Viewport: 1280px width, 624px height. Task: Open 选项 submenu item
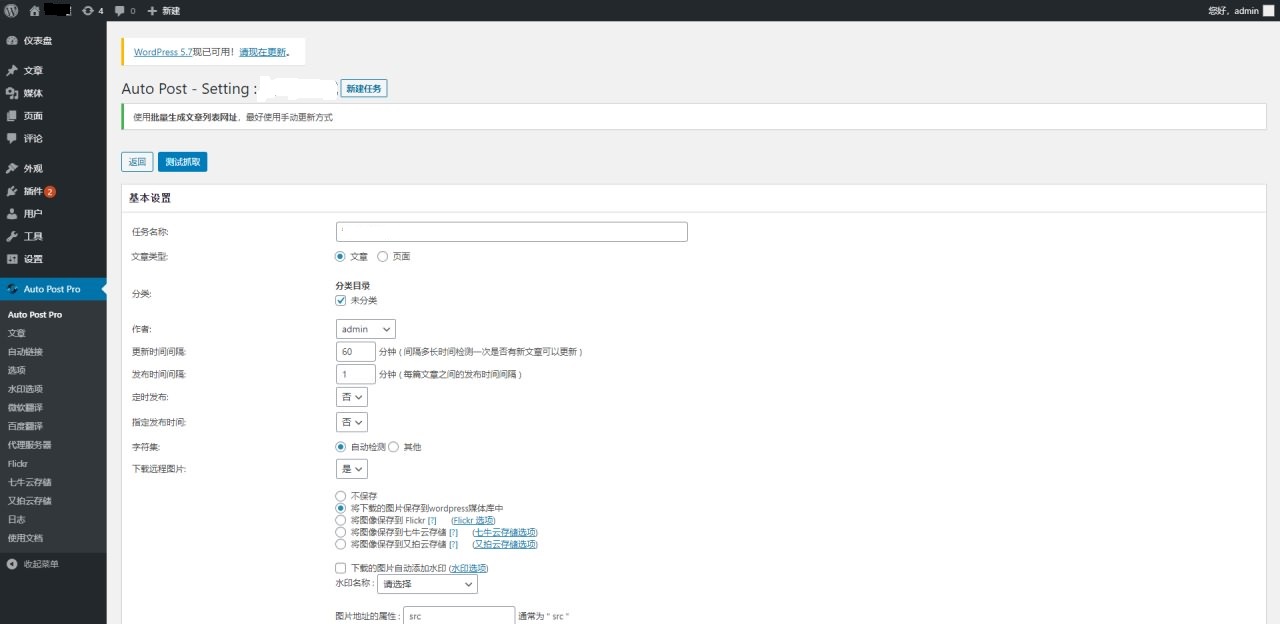pos(17,370)
